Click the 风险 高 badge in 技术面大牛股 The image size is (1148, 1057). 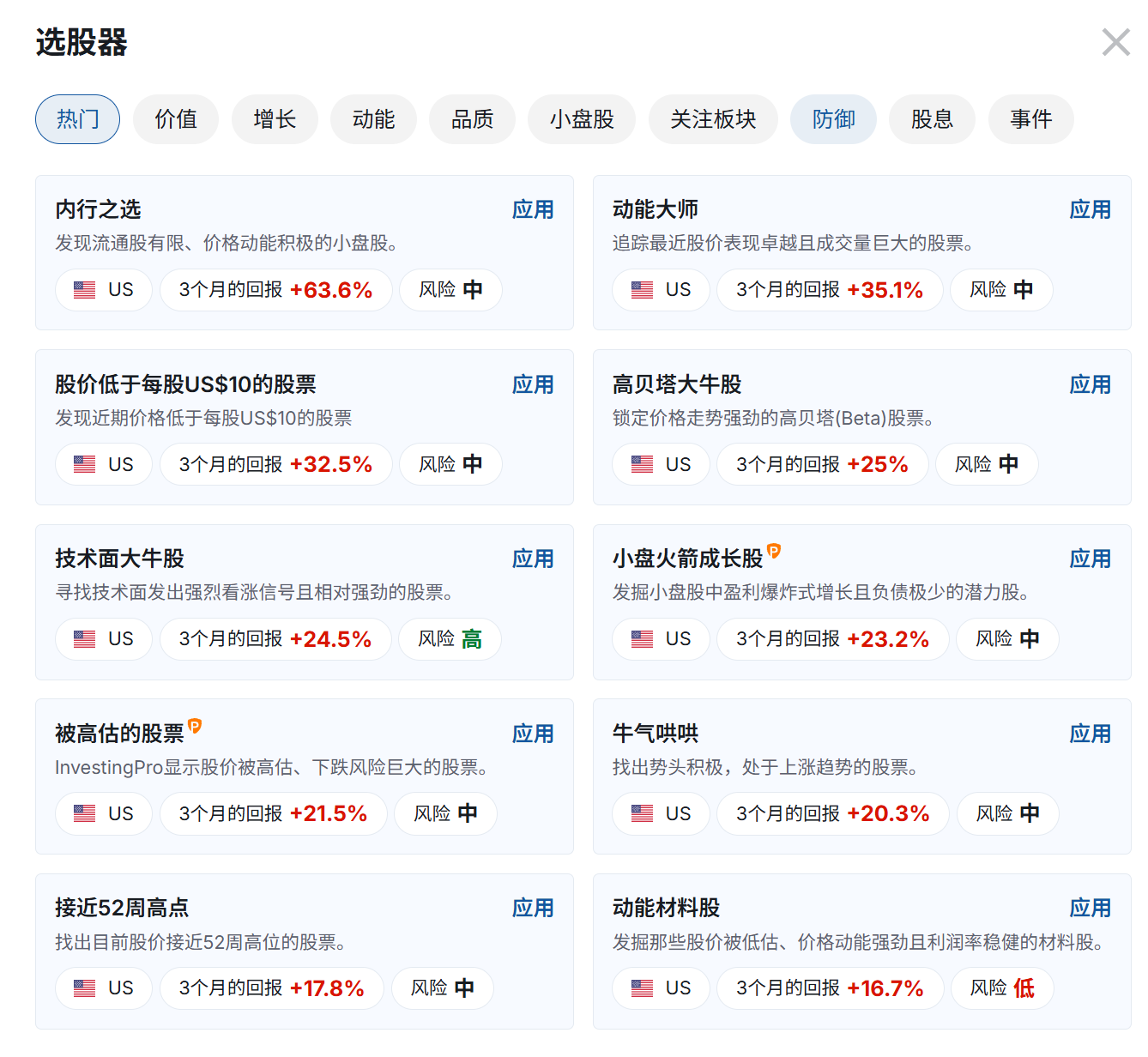pyautogui.click(x=450, y=639)
